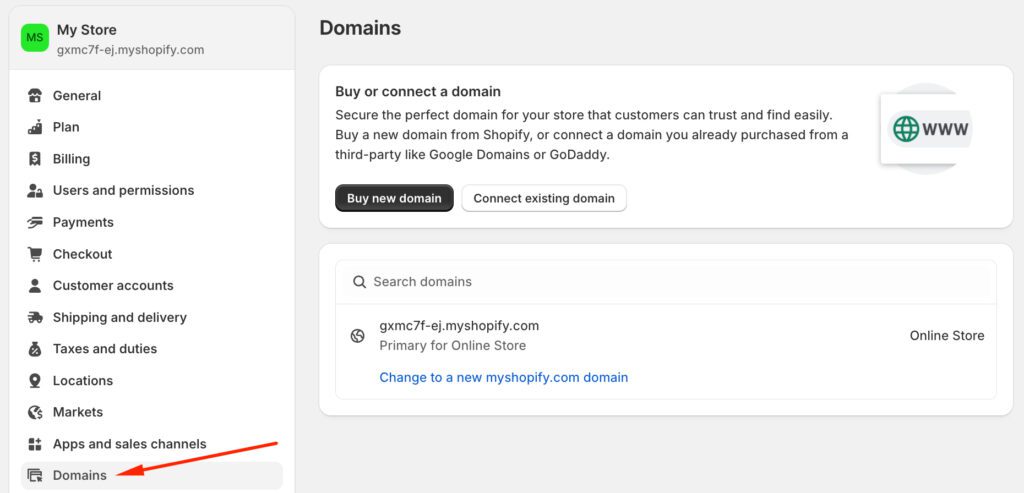Click the Plan chart icon
This screenshot has height=493, width=1024.
(35, 127)
